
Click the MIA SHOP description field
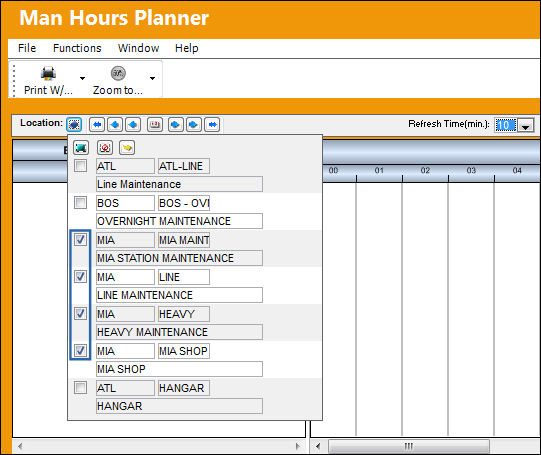(x=179, y=369)
